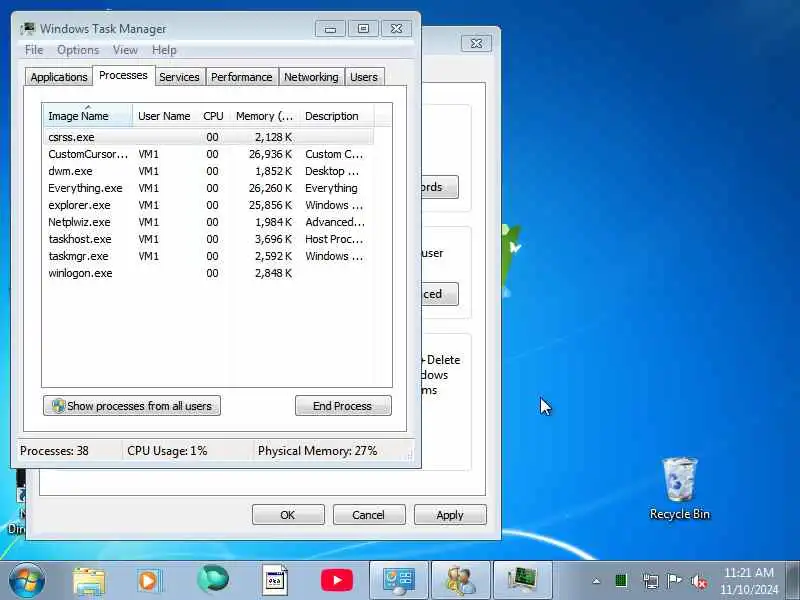Image resolution: width=800 pixels, height=600 pixels.
Task: Select the CustomCursor process row
Action: 209,154
